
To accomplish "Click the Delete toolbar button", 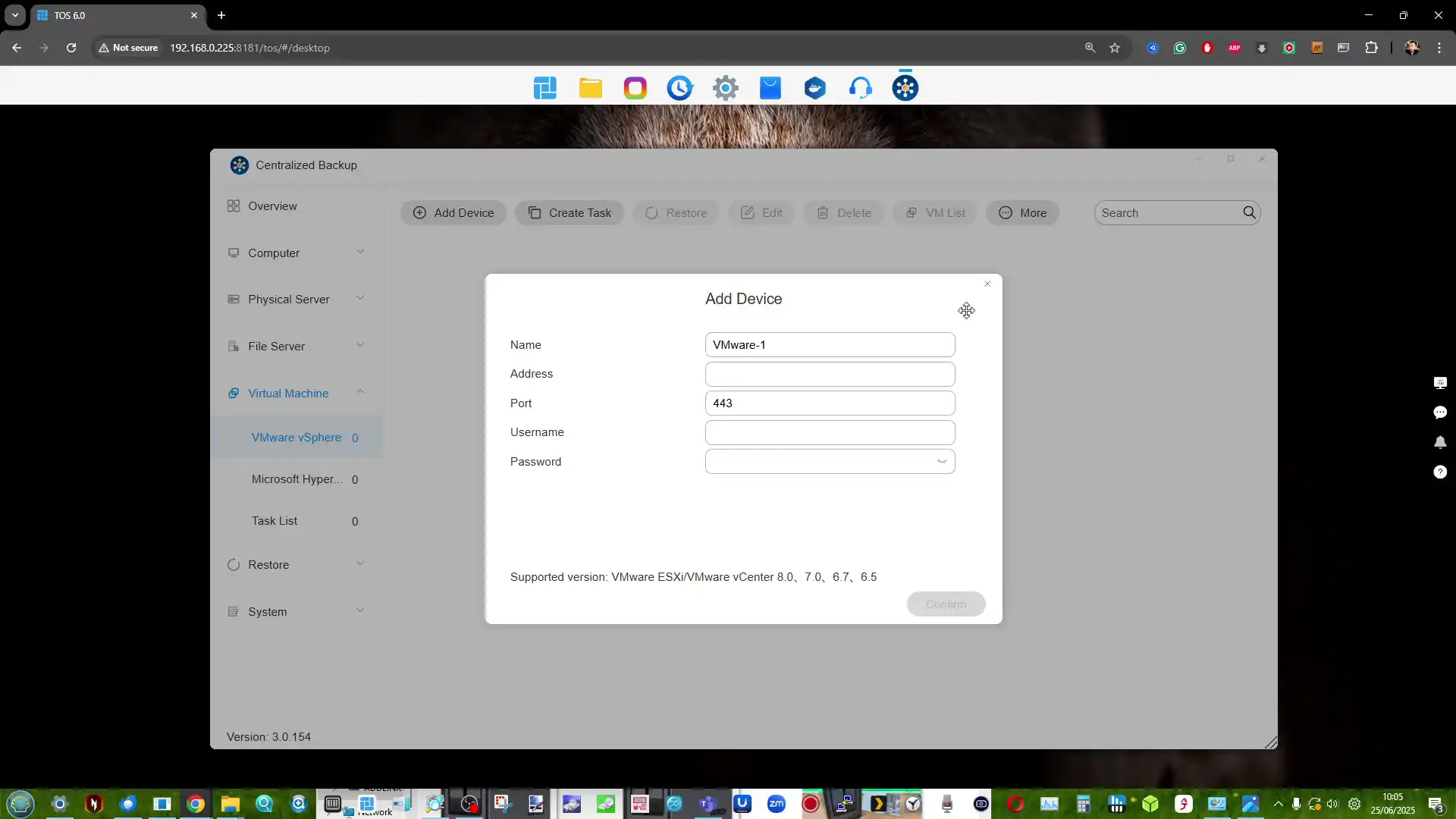I will [843, 213].
